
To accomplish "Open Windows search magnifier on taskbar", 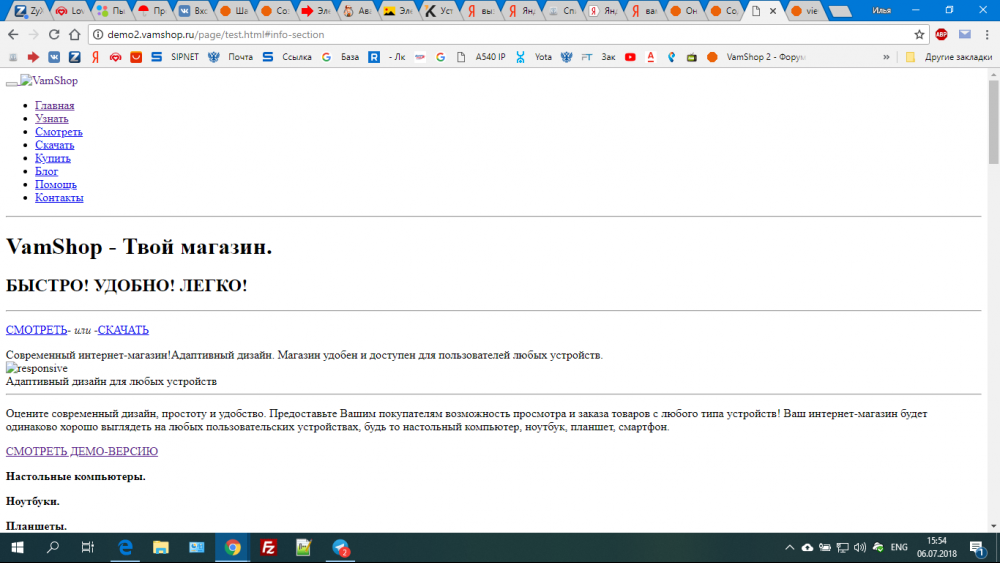I will [x=53, y=548].
